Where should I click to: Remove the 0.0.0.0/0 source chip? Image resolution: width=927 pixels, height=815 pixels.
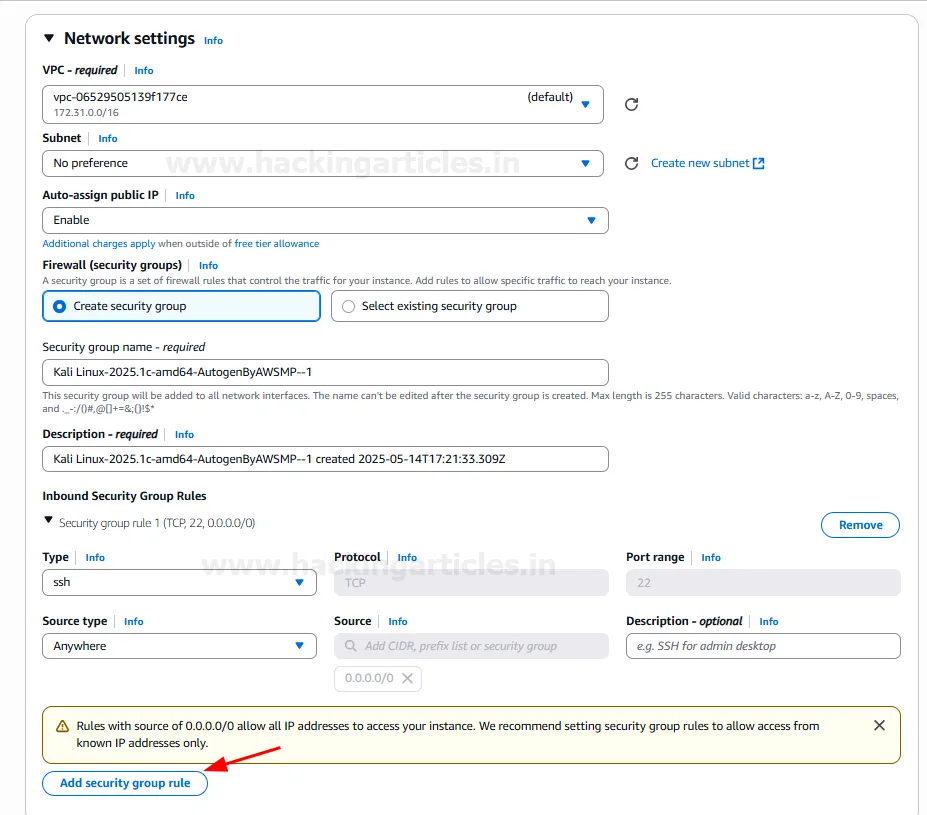tap(407, 678)
